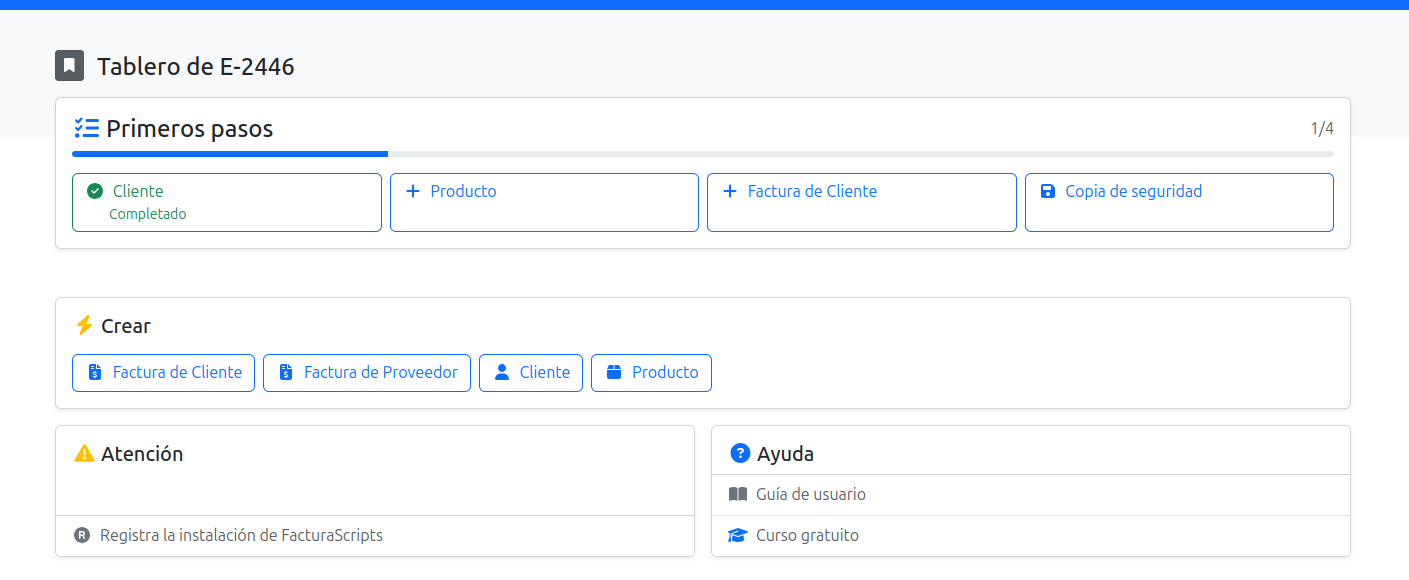The height and width of the screenshot is (580, 1409).
Task: Click the bookmark icon beside Tablero de E-2446
Action: (69, 66)
